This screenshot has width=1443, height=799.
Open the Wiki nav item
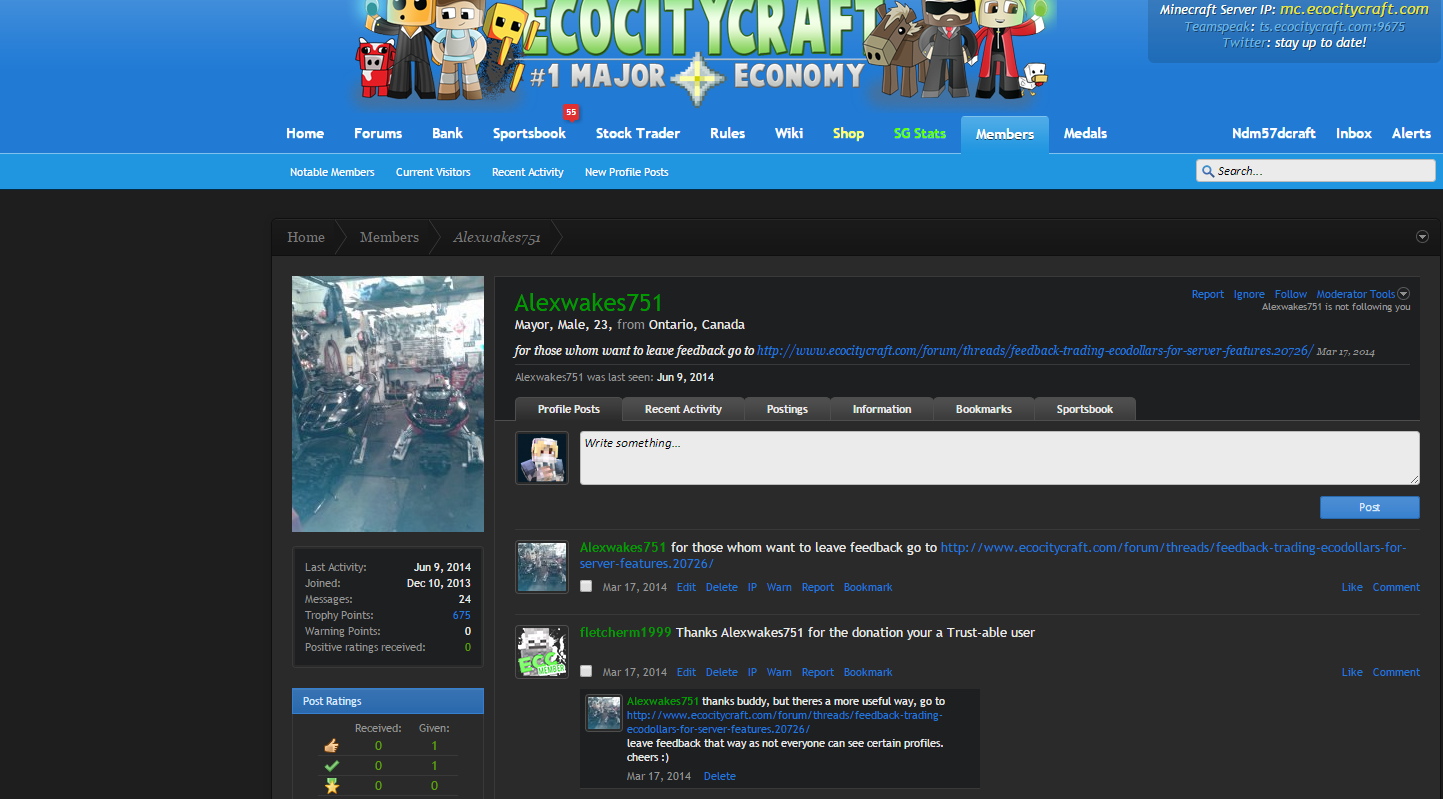[x=789, y=133]
